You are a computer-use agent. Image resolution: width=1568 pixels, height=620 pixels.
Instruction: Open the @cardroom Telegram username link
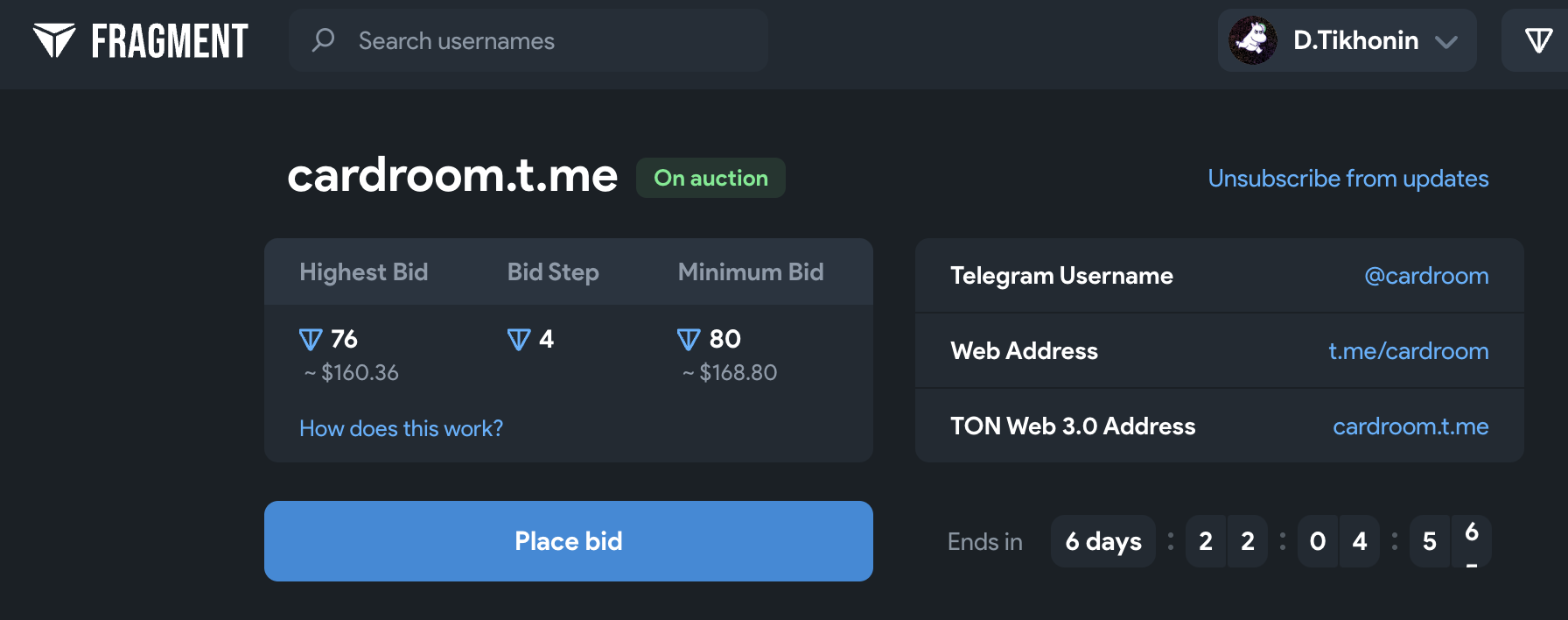[x=1426, y=276]
